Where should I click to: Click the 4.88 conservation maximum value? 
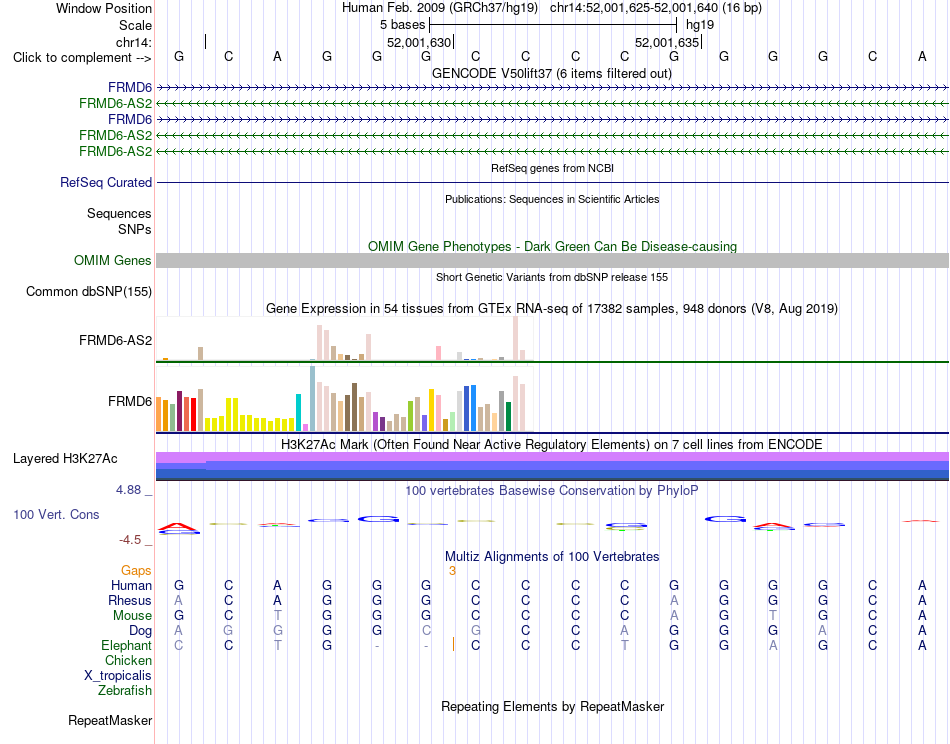(x=128, y=490)
